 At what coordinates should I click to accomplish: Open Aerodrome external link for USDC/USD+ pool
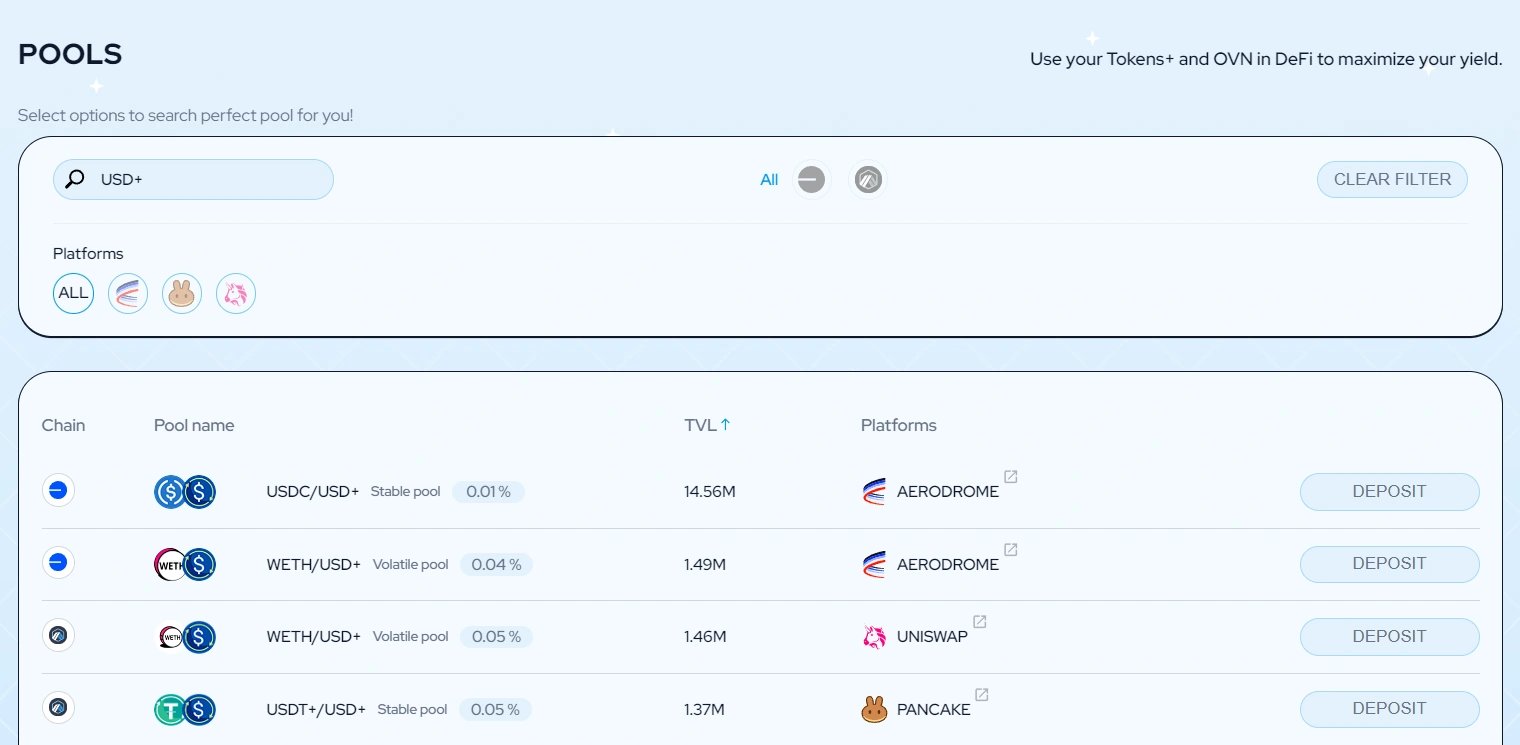pos(1011,477)
